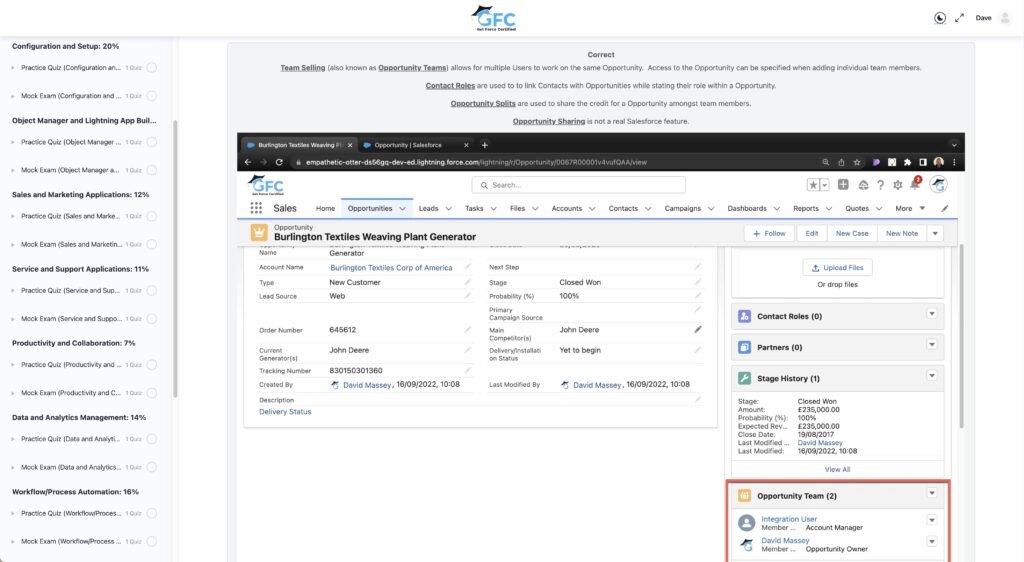Click the Partners panel icon
The height and width of the screenshot is (562, 1024).
pos(744,347)
